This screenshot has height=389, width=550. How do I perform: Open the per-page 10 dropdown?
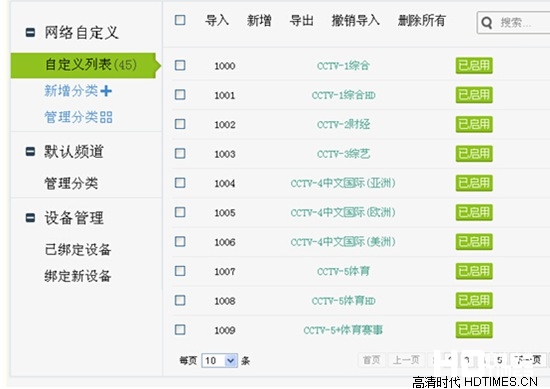(x=220, y=360)
